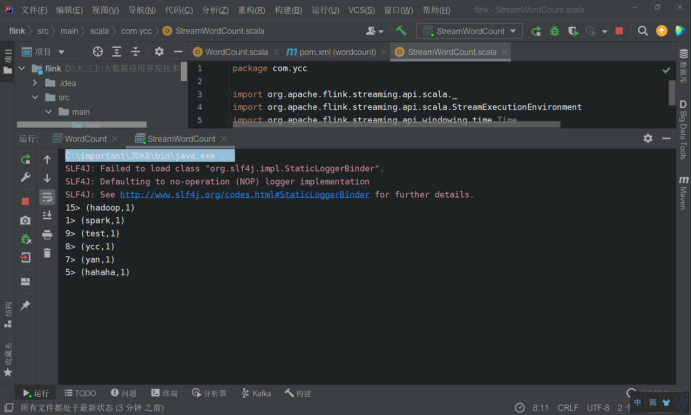The width and height of the screenshot is (692, 415).
Task: Click the exit door icon in run panel
Action: (26, 257)
